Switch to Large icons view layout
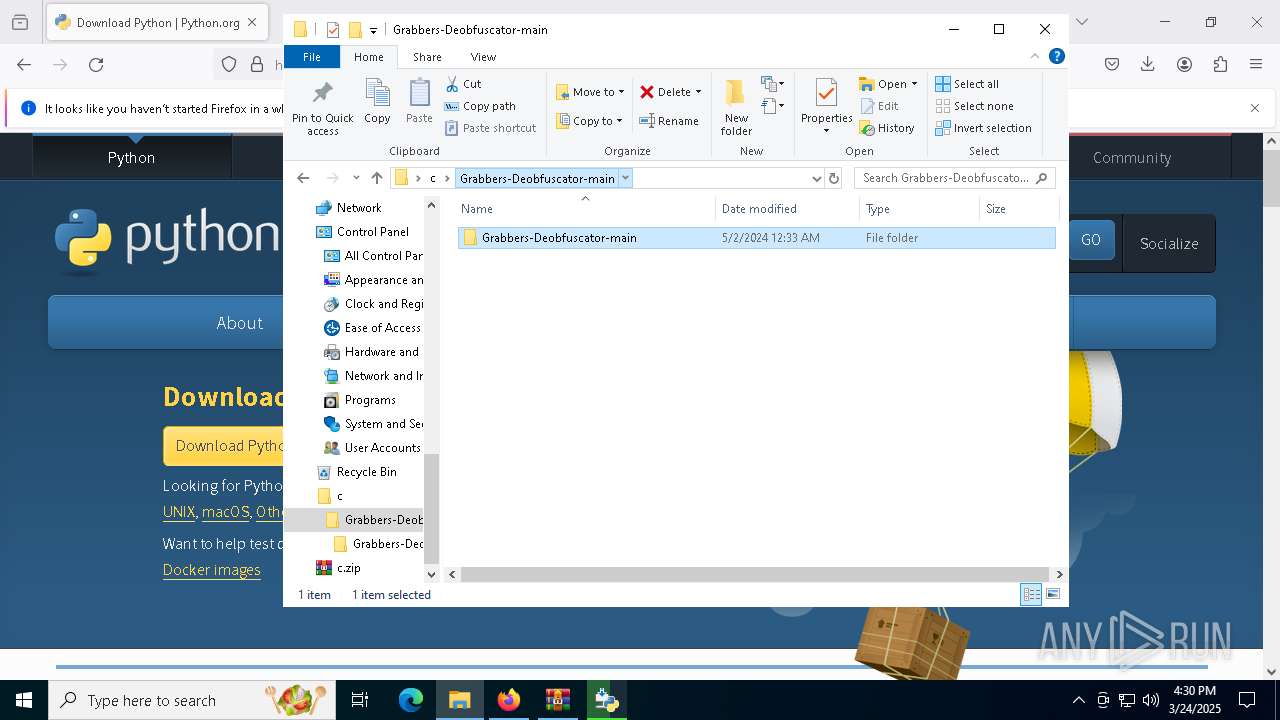The width and height of the screenshot is (1280, 720). (x=1052, y=595)
